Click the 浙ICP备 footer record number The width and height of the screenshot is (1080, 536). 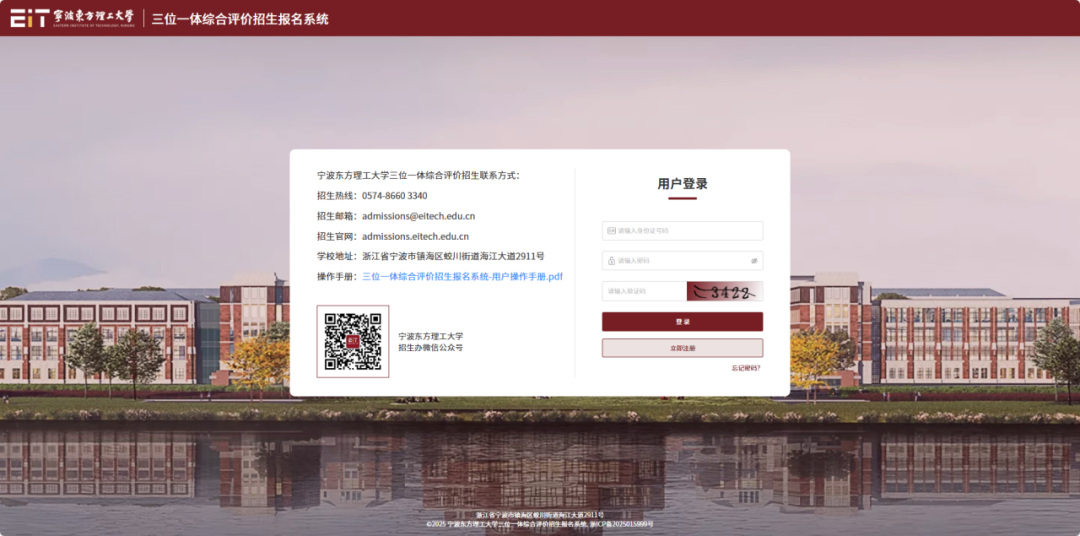[x=622, y=524]
